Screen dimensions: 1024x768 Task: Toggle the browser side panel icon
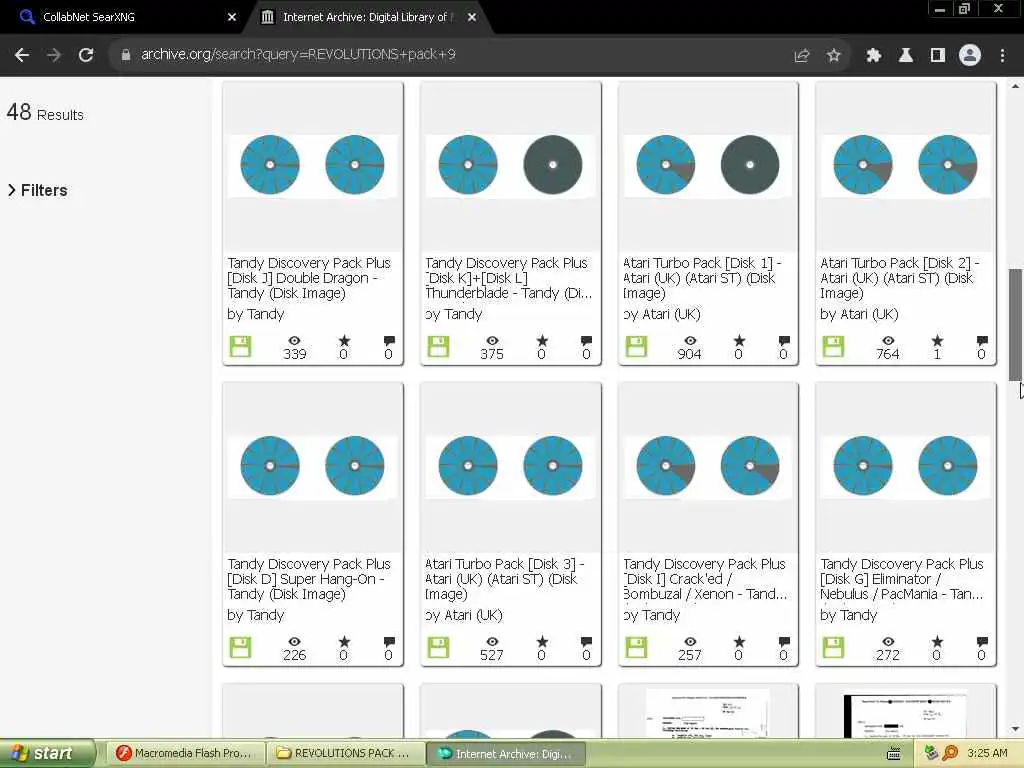[x=938, y=56]
